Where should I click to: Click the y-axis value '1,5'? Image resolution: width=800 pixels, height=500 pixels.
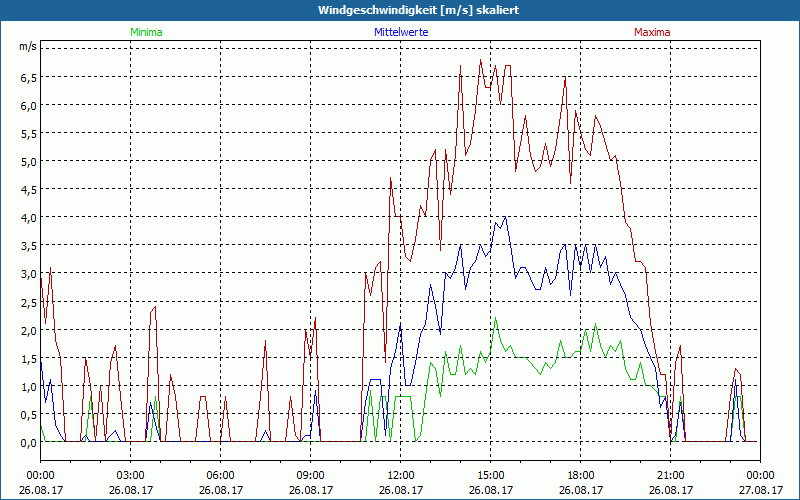(29, 359)
